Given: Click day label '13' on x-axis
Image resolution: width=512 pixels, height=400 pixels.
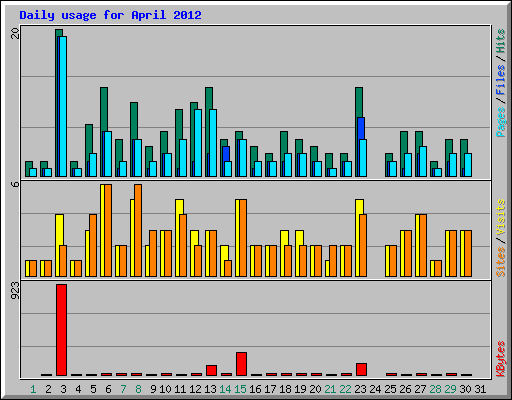Looking at the screenshot, I should pos(210,389).
